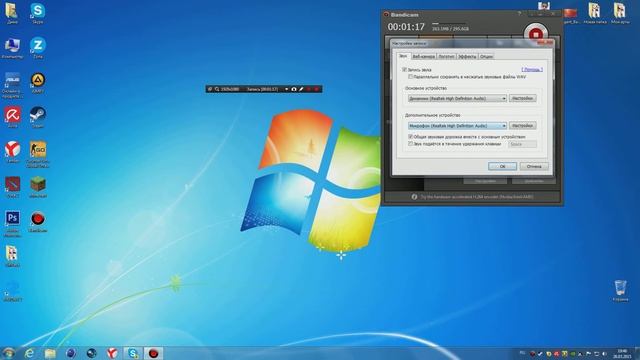The height and width of the screenshot is (360, 640).
Task: Expand the main device (Динамики) dropdown
Action: point(457,98)
